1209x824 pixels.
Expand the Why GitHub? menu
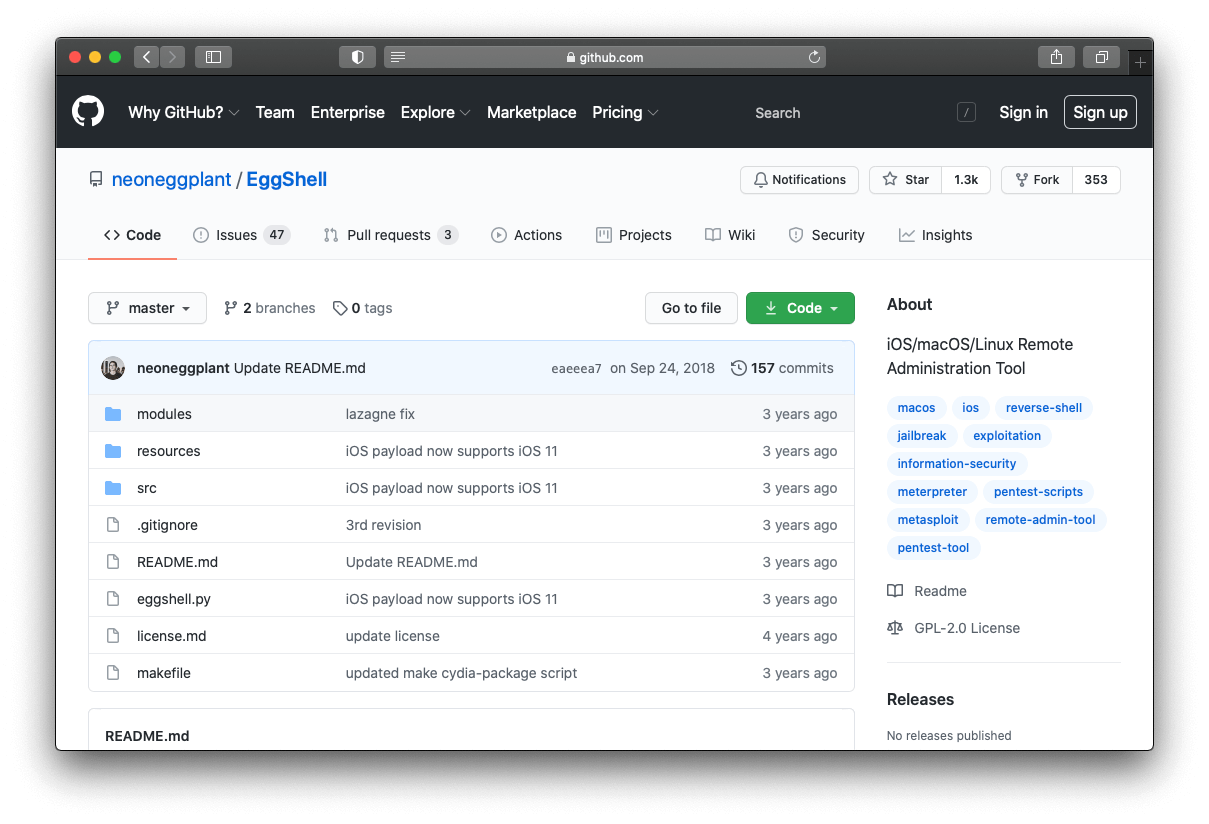(x=184, y=112)
